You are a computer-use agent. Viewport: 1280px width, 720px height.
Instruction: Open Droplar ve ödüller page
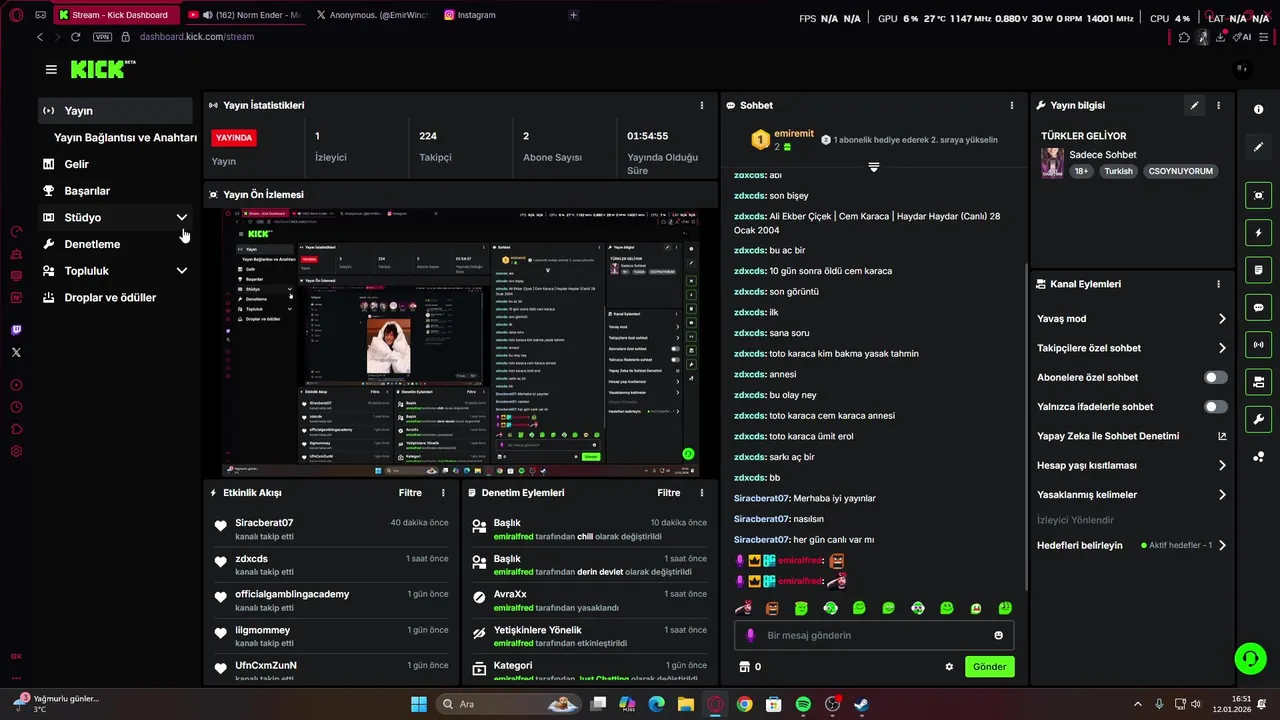coord(115,298)
